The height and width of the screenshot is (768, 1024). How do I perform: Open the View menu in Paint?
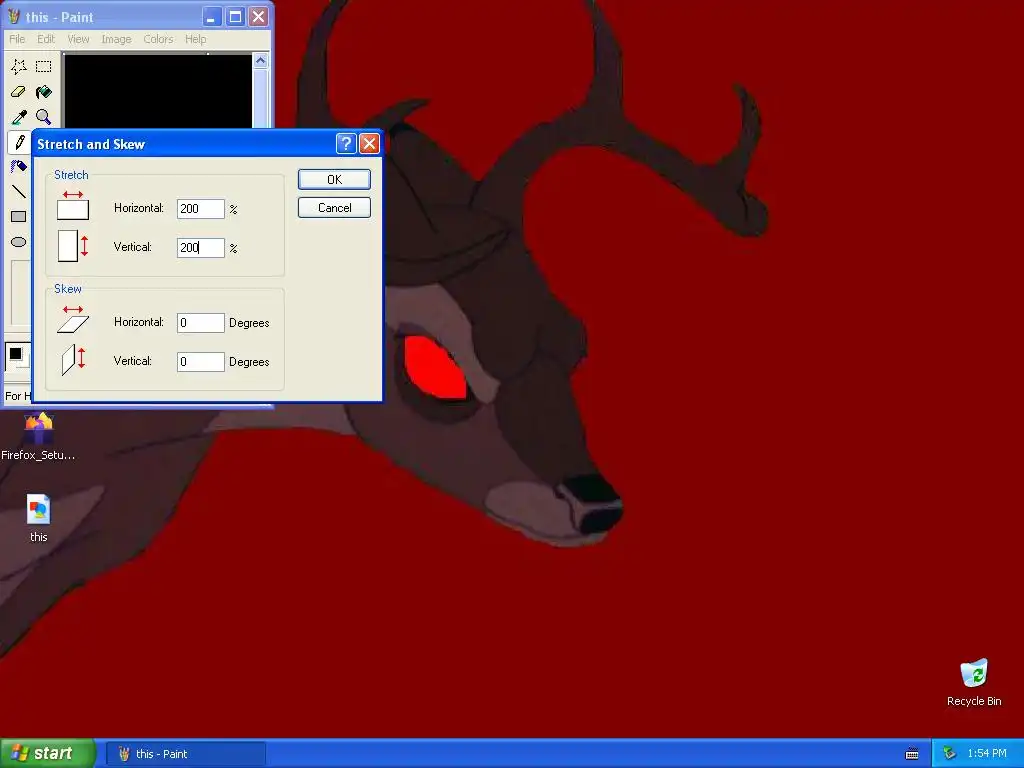[x=78, y=39]
